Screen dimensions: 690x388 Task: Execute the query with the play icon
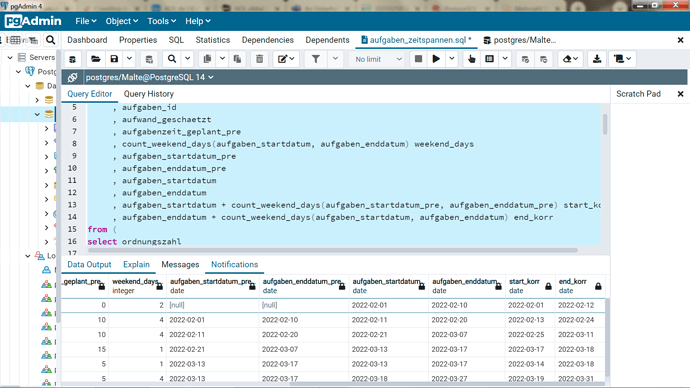[x=436, y=59]
